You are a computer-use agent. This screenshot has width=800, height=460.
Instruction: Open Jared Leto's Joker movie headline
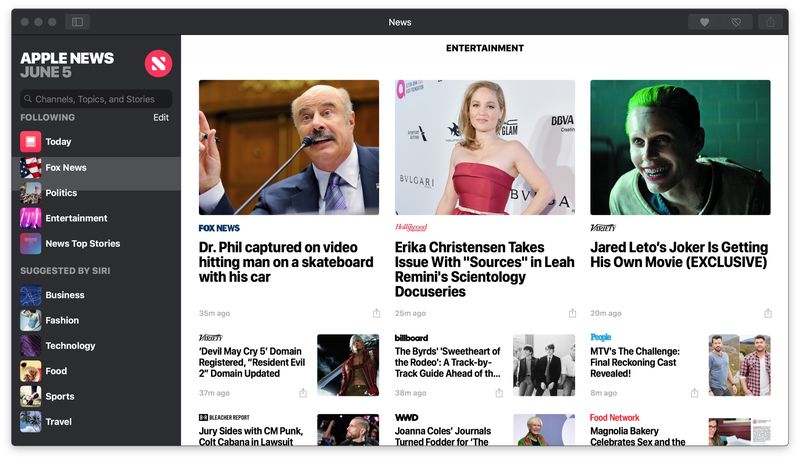679,254
